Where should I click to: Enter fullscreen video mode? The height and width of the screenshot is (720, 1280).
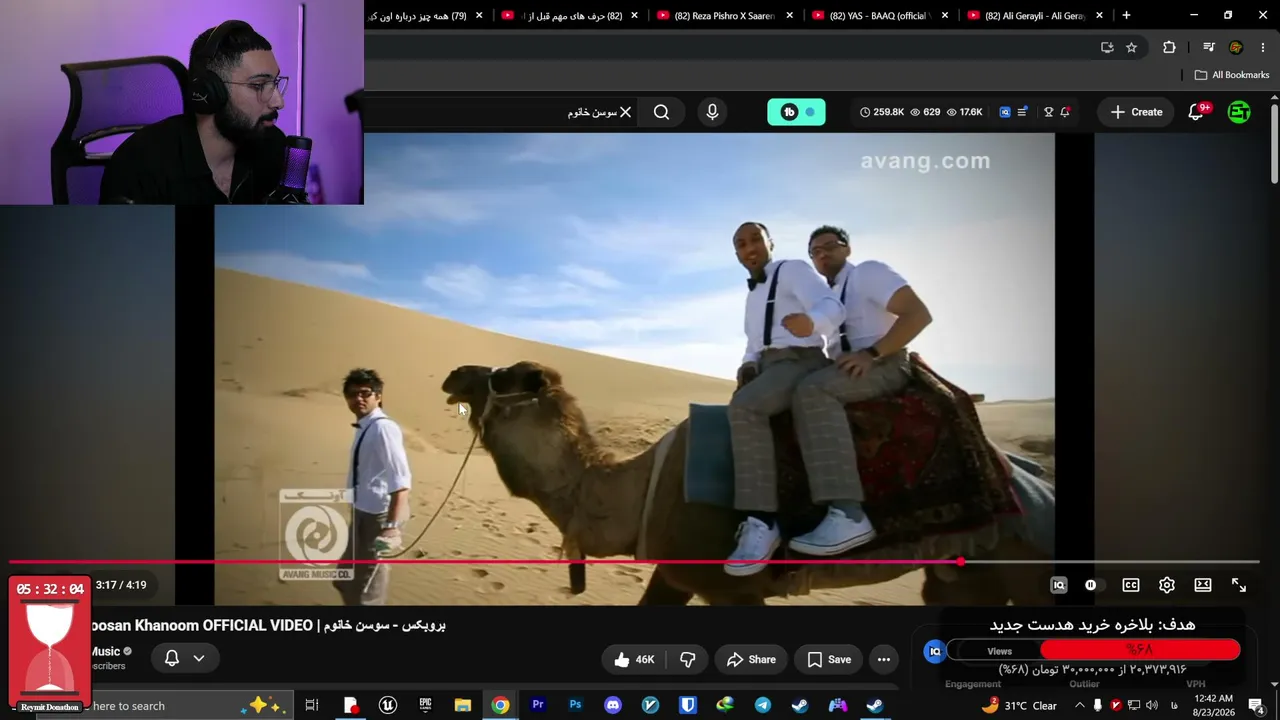coord(1239,585)
